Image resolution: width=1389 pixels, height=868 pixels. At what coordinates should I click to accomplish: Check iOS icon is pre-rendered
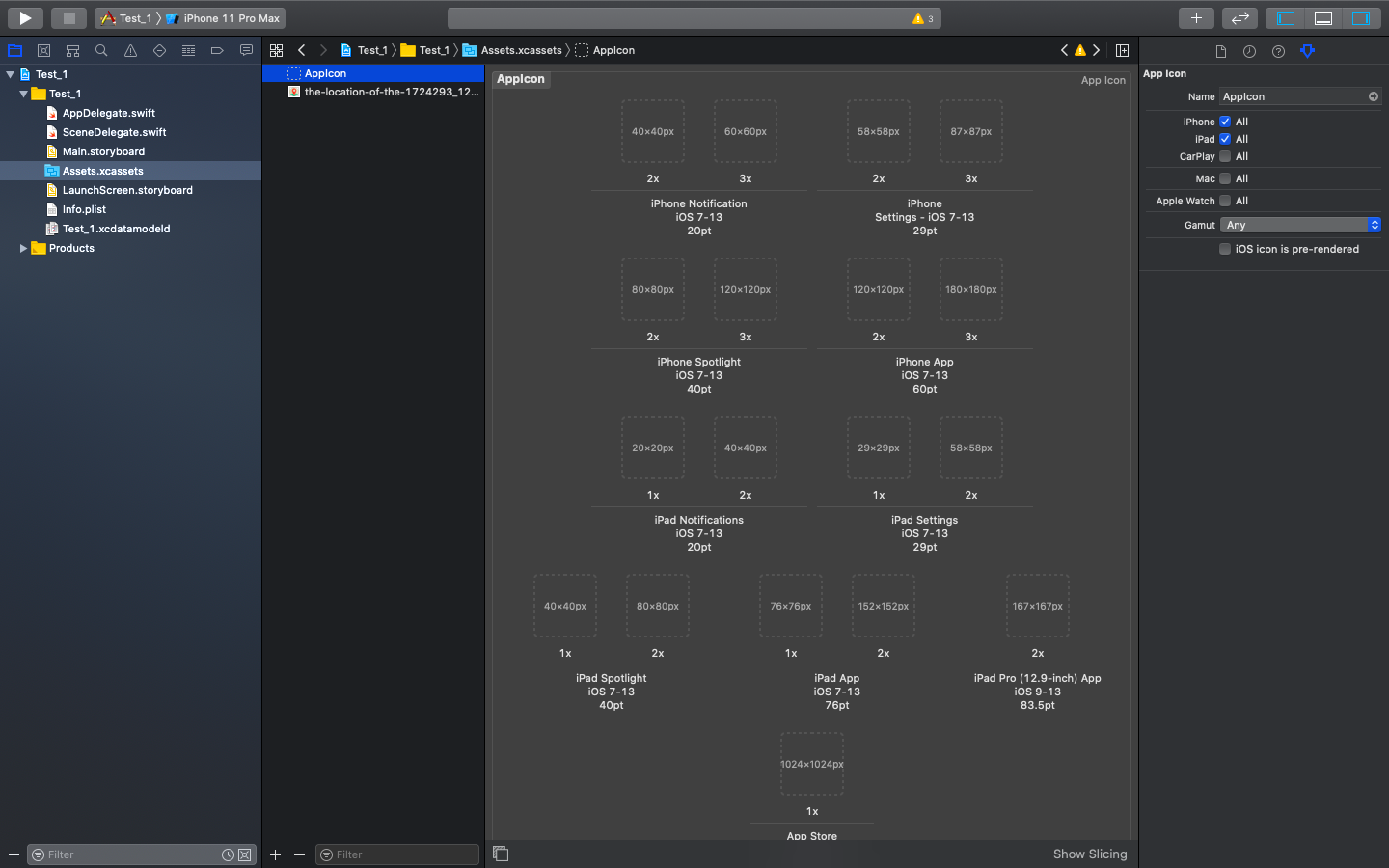1225,249
